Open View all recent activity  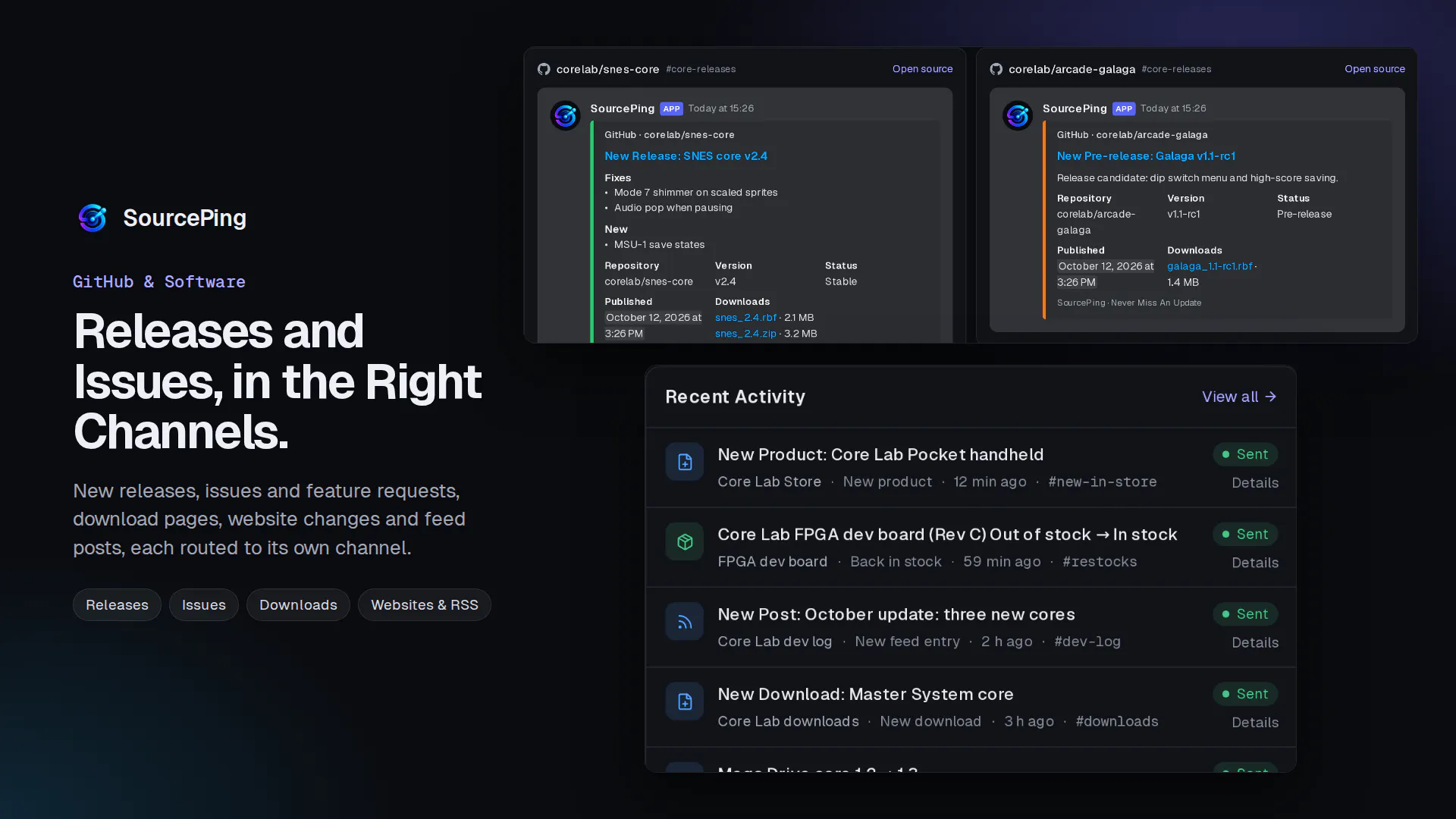pos(1239,397)
